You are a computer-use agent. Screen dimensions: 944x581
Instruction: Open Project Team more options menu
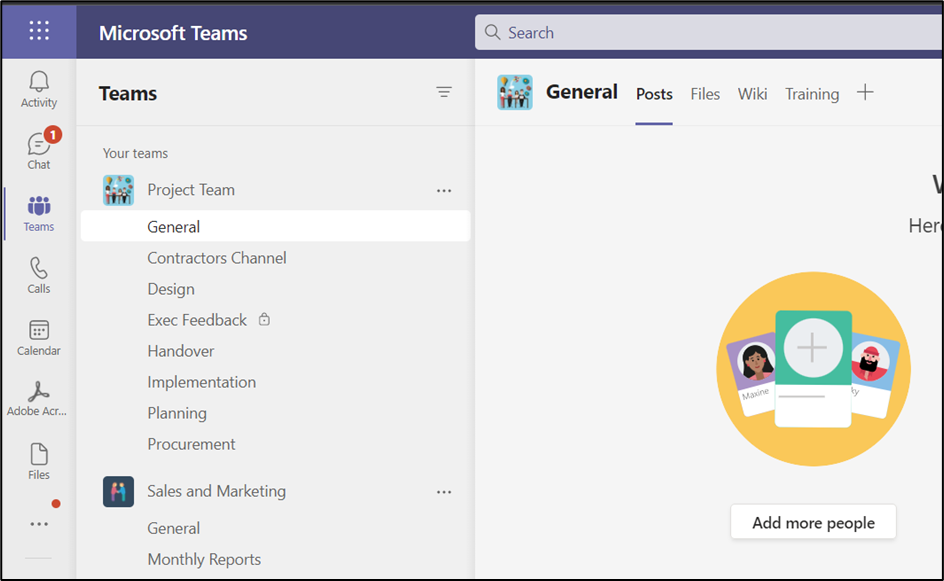444,190
